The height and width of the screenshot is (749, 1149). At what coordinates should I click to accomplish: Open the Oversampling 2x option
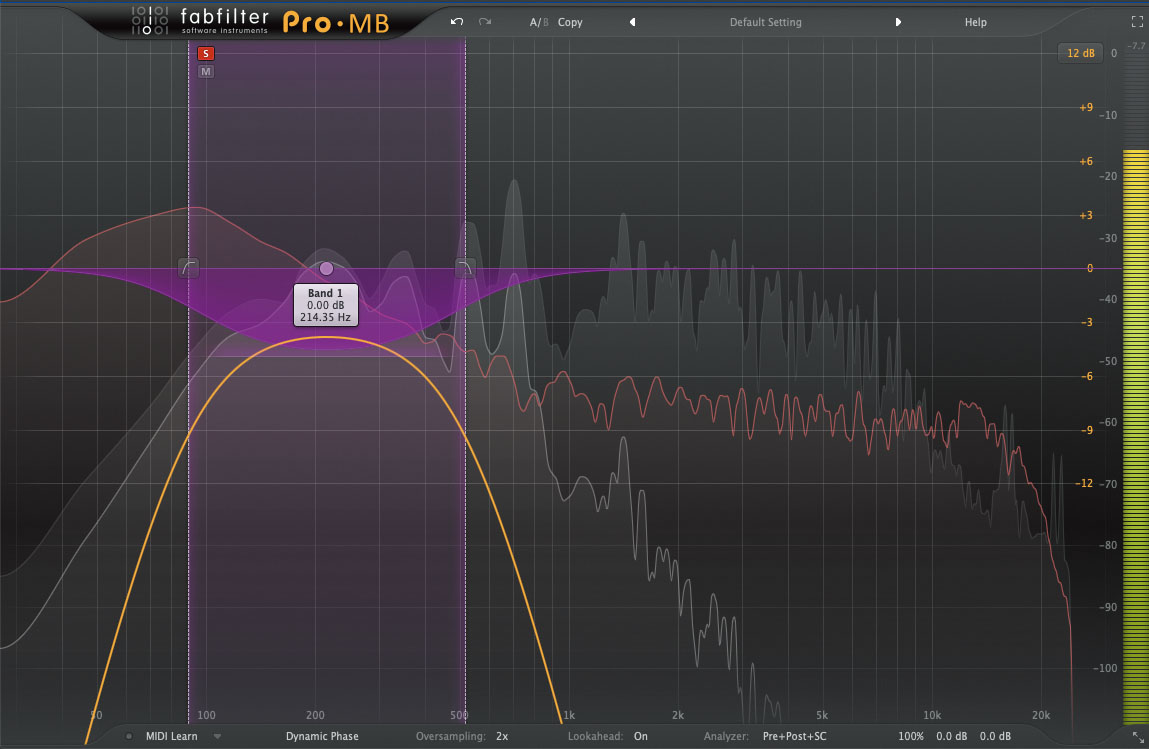(502, 736)
